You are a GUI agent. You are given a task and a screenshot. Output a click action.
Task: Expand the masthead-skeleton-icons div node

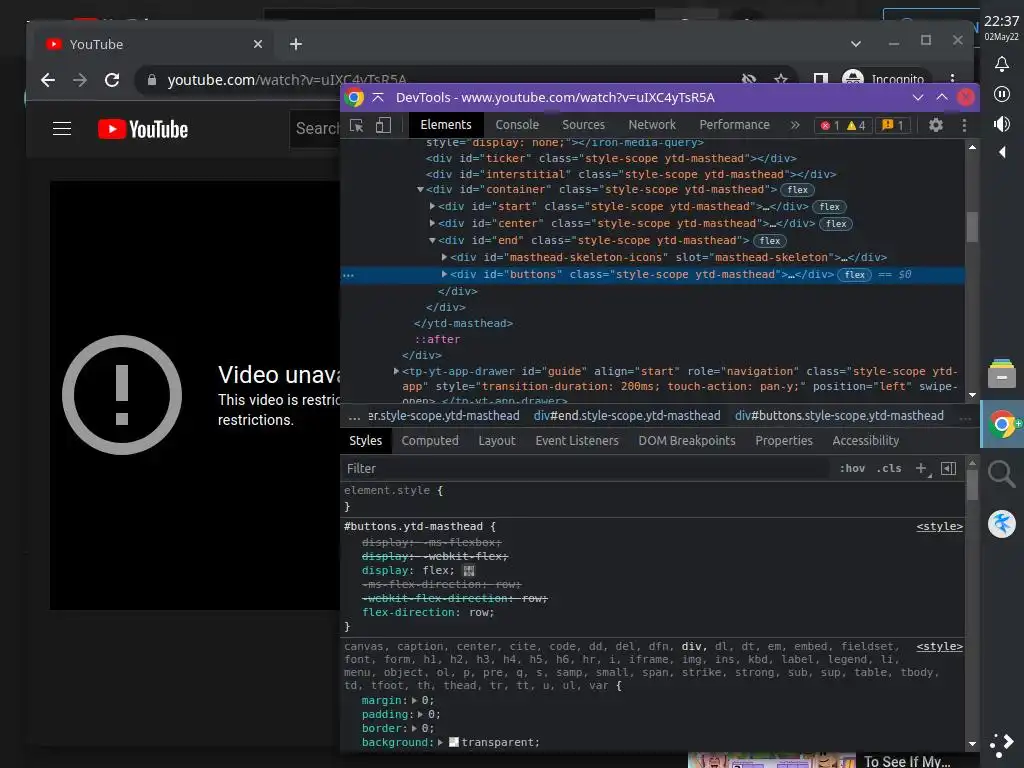click(444, 257)
